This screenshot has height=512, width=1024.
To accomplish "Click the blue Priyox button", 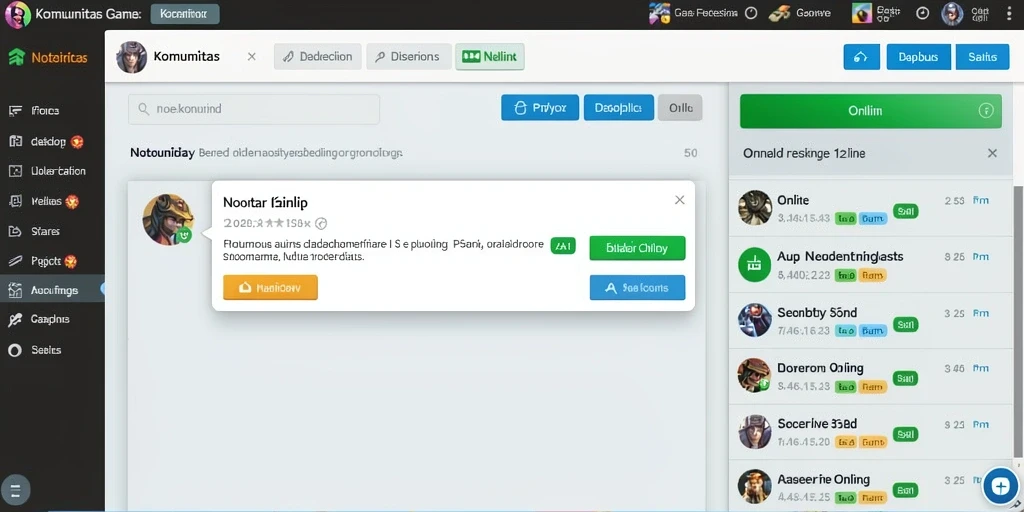I will pos(540,108).
